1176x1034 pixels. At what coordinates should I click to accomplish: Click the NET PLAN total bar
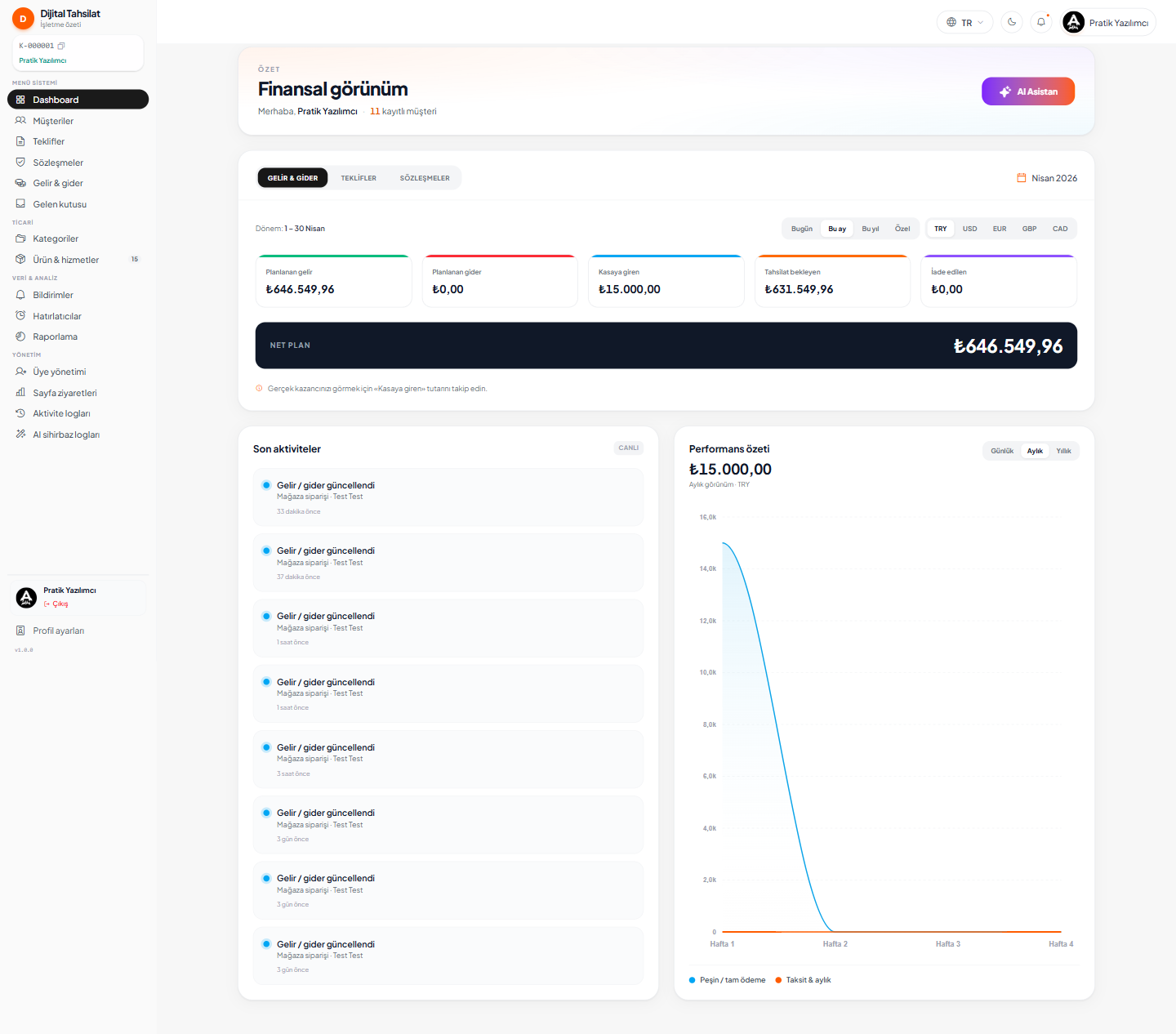pyautogui.click(x=666, y=345)
